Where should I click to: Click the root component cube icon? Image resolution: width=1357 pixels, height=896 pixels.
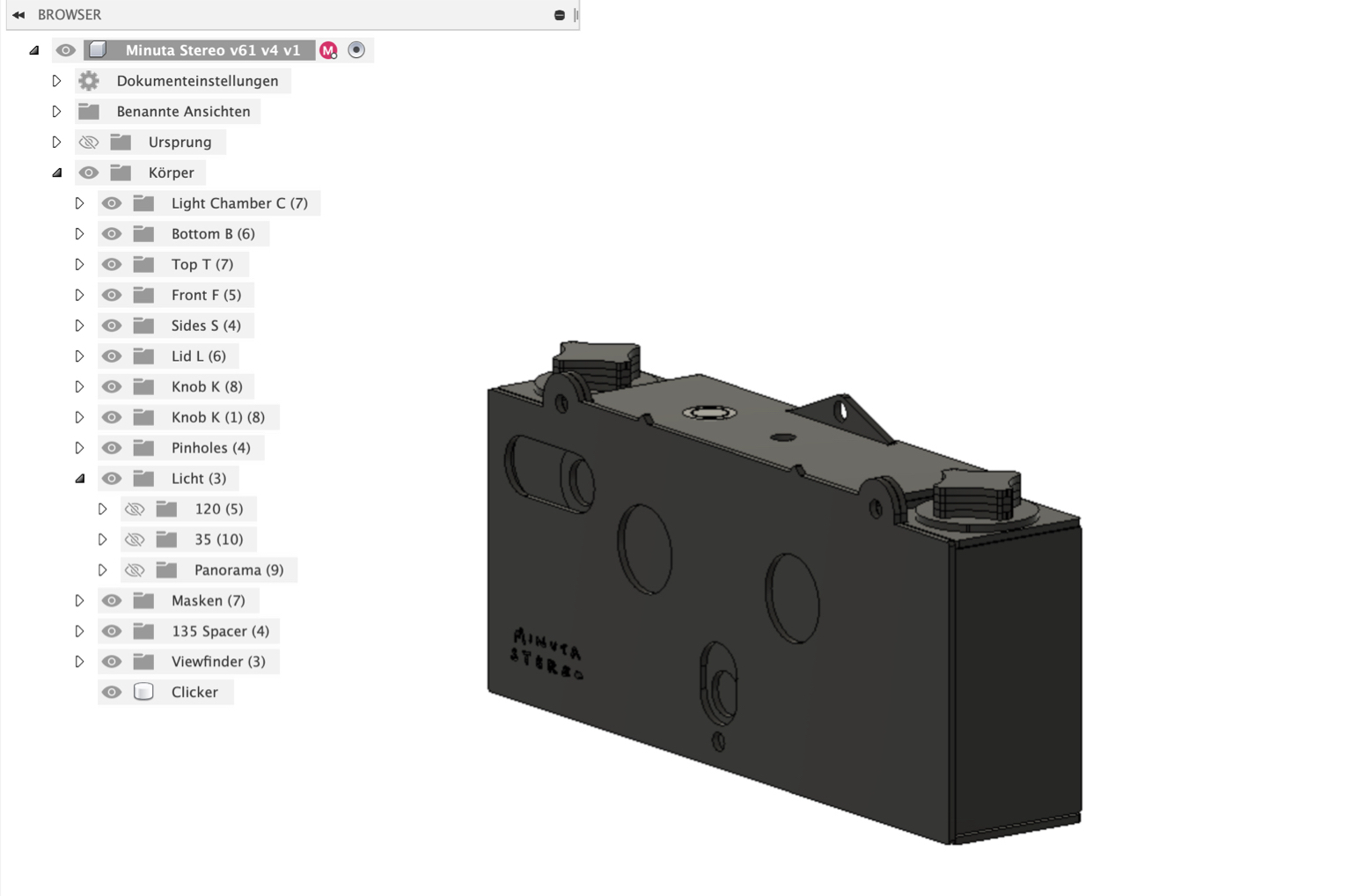(98, 50)
